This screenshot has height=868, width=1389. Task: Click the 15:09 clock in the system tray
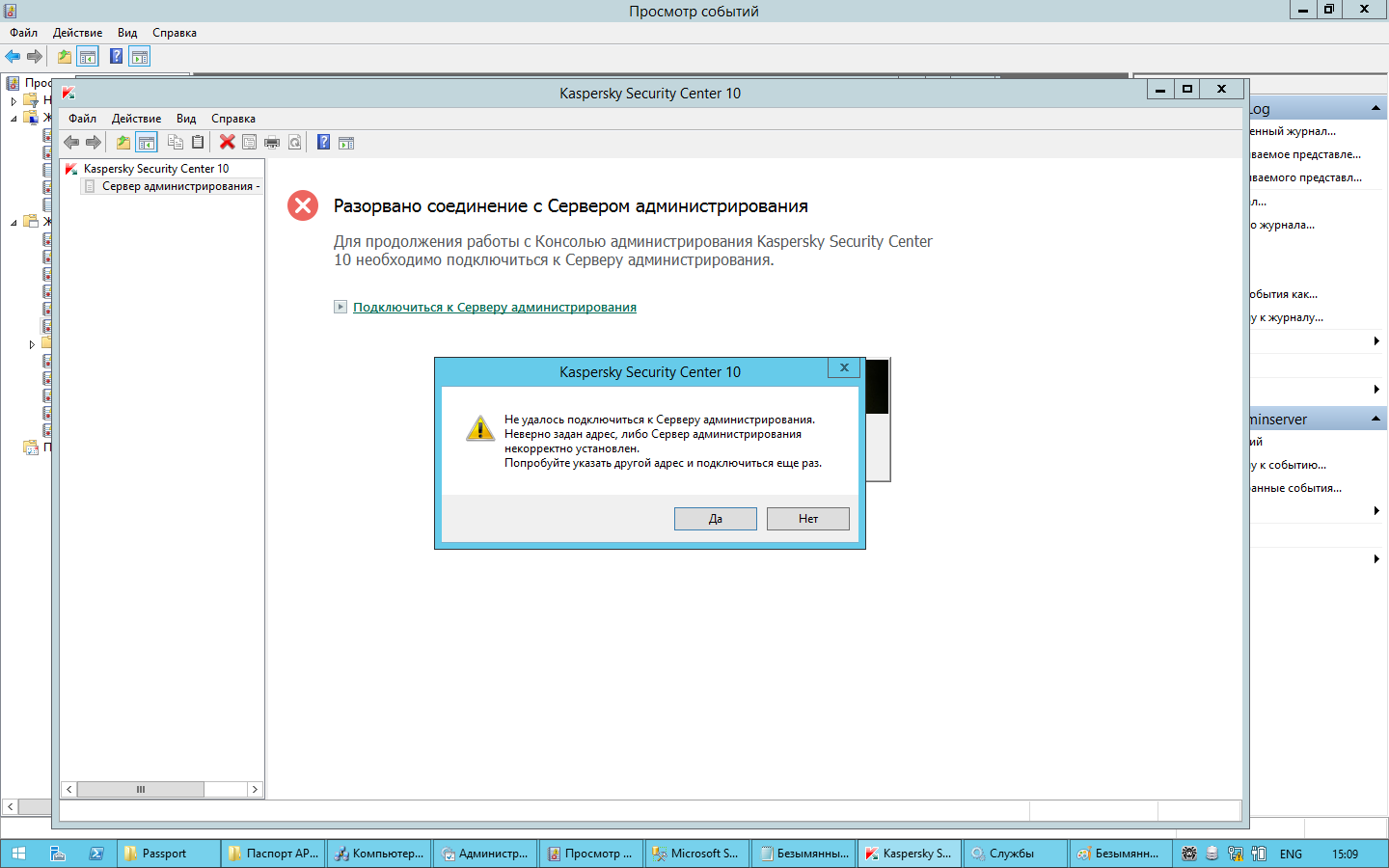pos(1345,854)
